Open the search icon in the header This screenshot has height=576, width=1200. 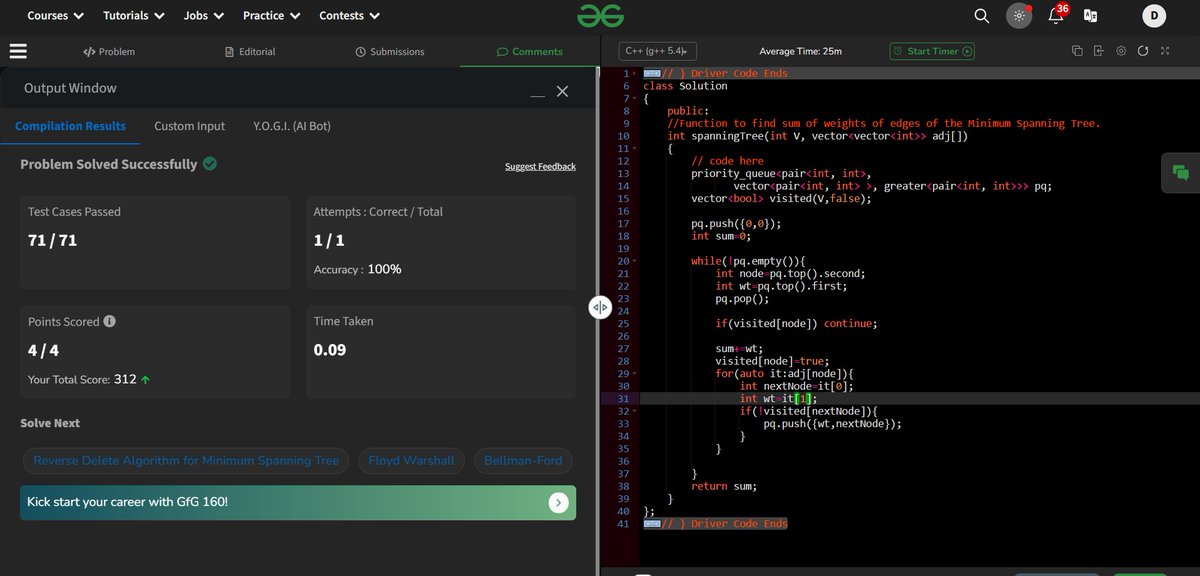tap(981, 15)
